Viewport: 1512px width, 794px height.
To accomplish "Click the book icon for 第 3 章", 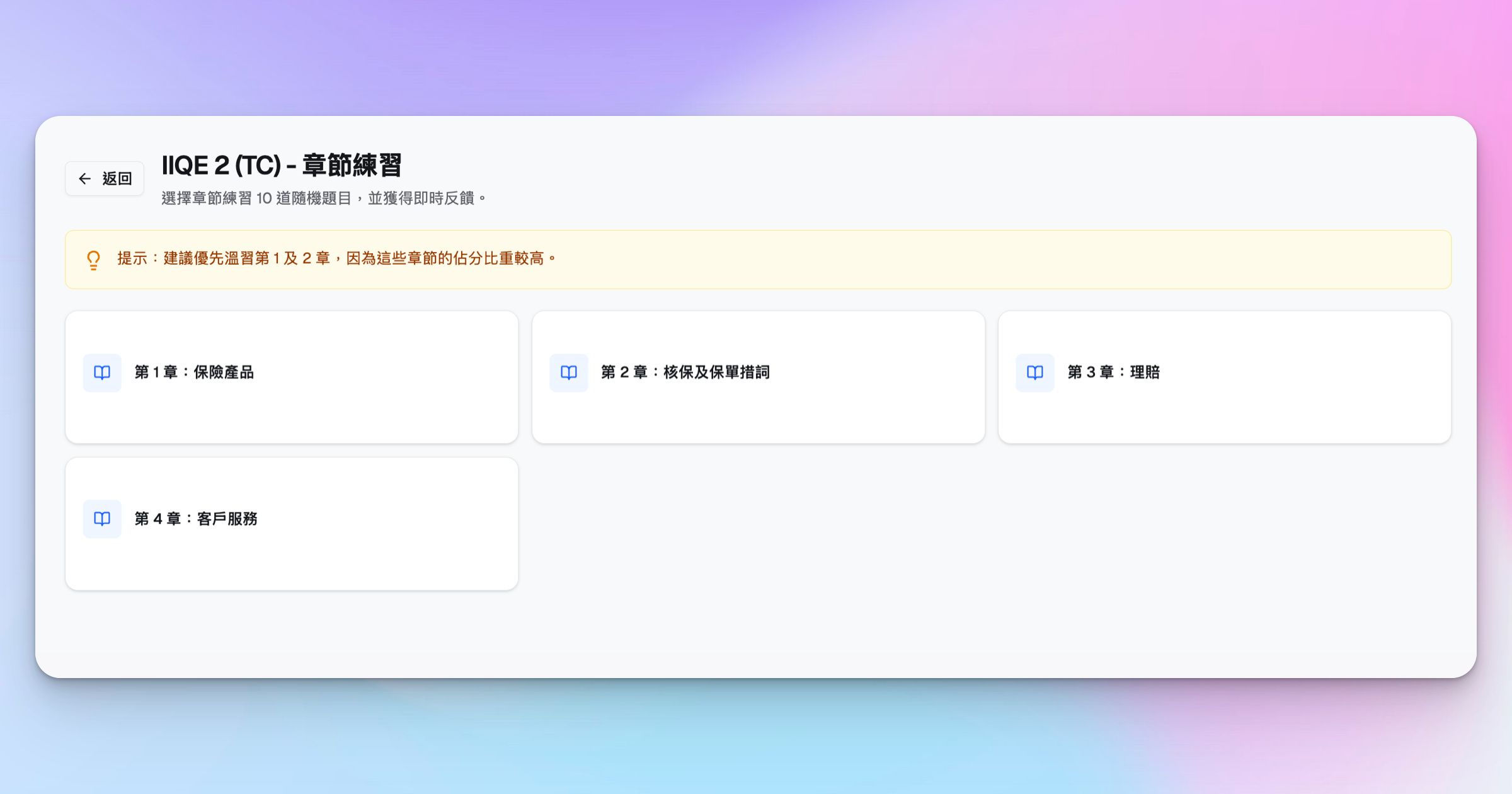I will pyautogui.click(x=1035, y=372).
